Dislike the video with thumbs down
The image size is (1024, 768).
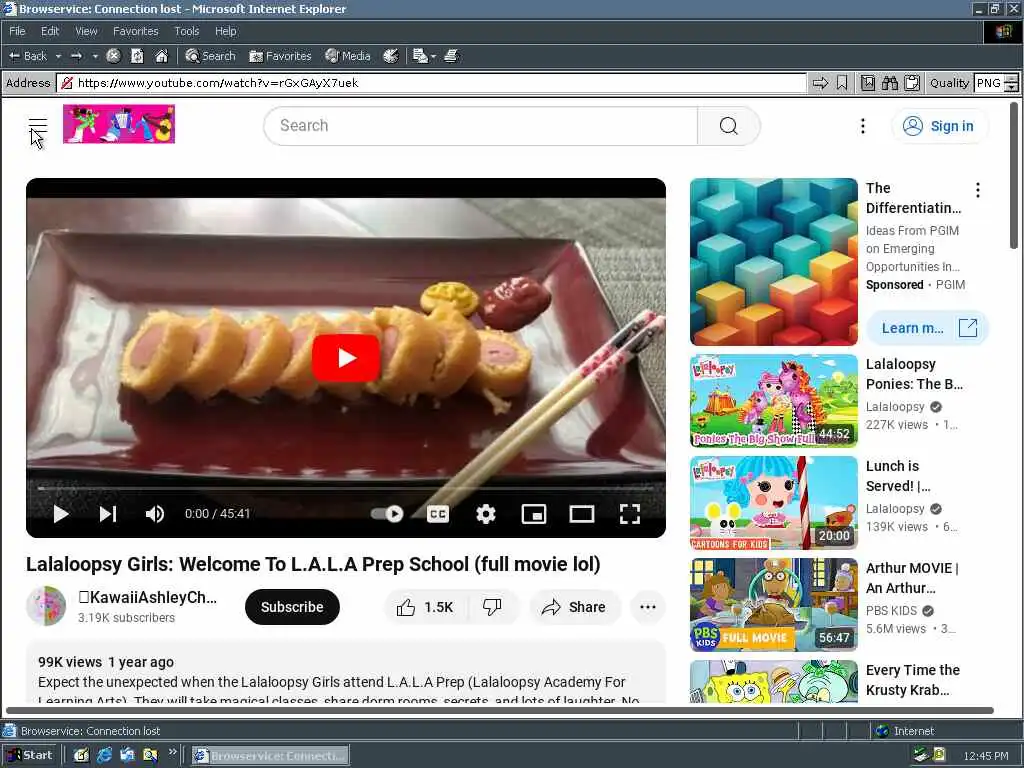(492, 607)
